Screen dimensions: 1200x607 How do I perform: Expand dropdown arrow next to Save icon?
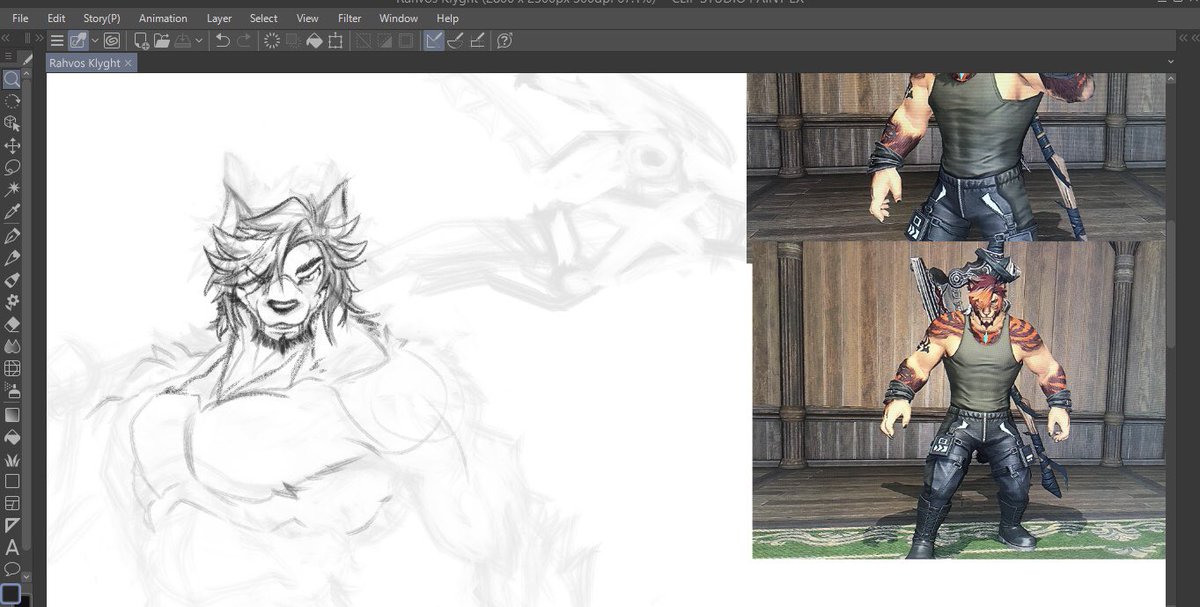(199, 41)
